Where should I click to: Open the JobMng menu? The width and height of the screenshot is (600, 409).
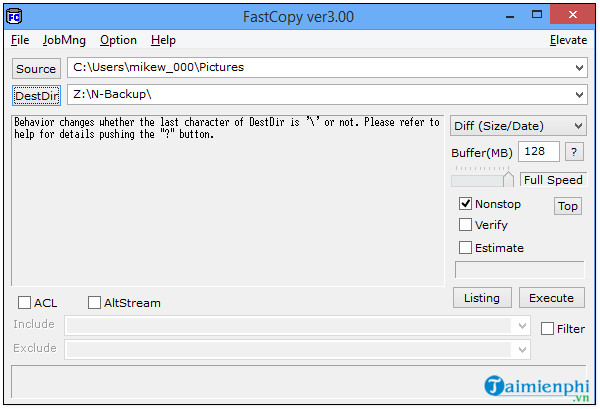pyautogui.click(x=64, y=40)
